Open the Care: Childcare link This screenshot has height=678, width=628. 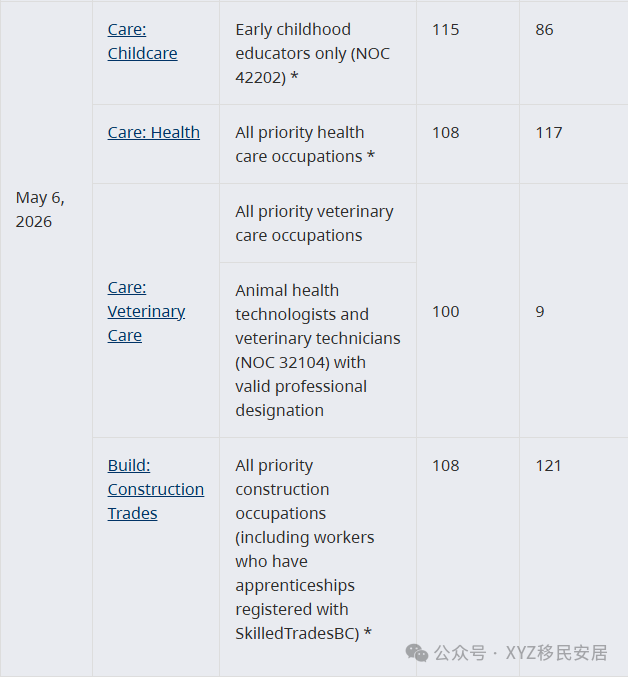click(142, 42)
